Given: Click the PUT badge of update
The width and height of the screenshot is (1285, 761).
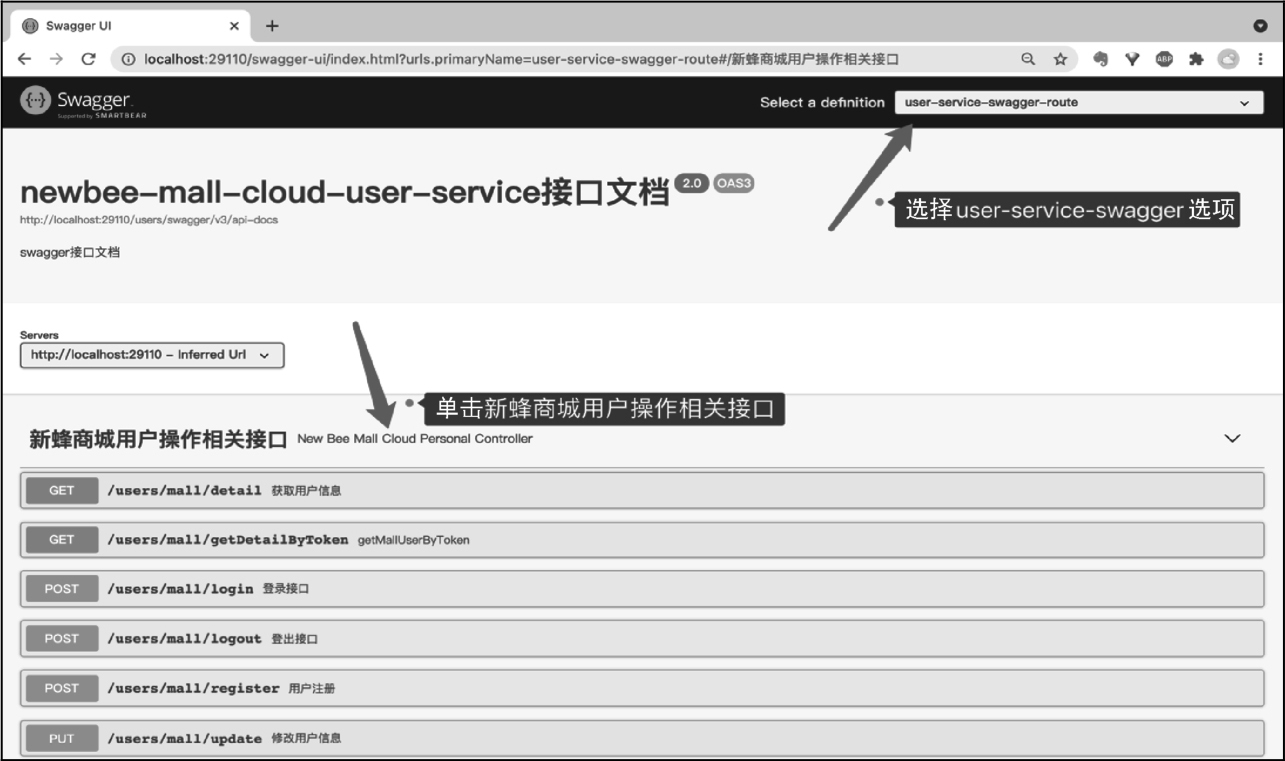Looking at the screenshot, I should (x=62, y=738).
